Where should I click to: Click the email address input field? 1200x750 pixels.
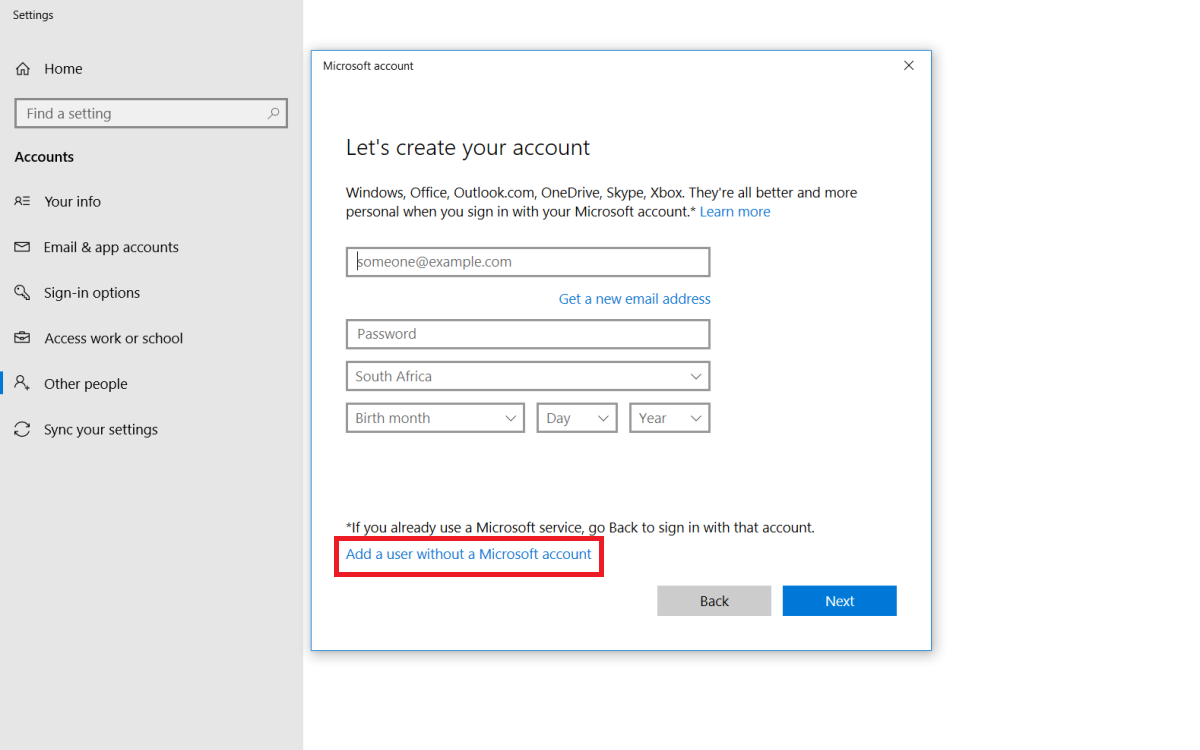[528, 262]
